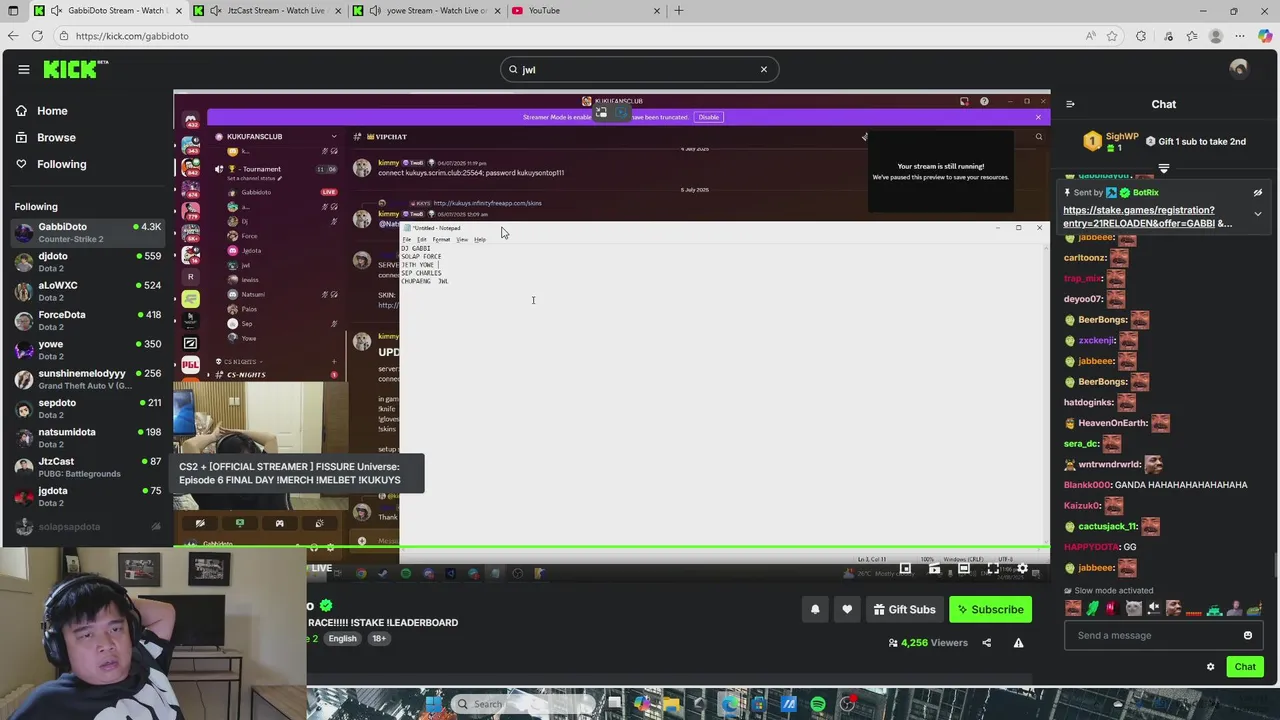
Task: Open File Explorer from the taskbar
Action: tap(671, 704)
